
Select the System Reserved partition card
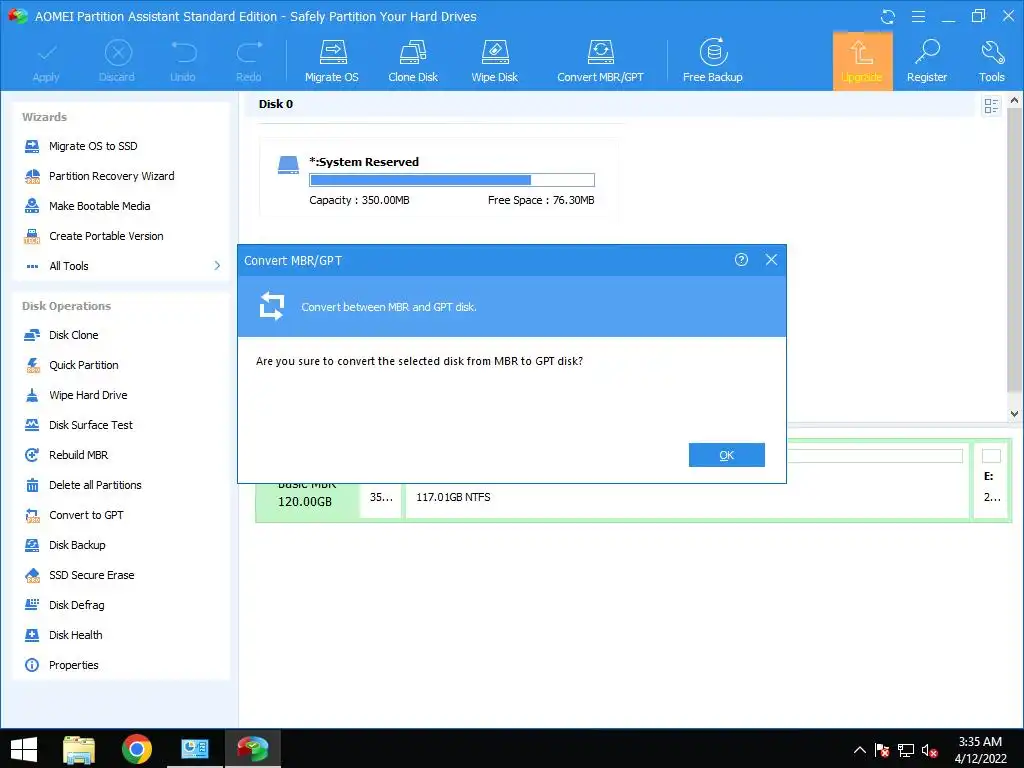[x=438, y=180]
